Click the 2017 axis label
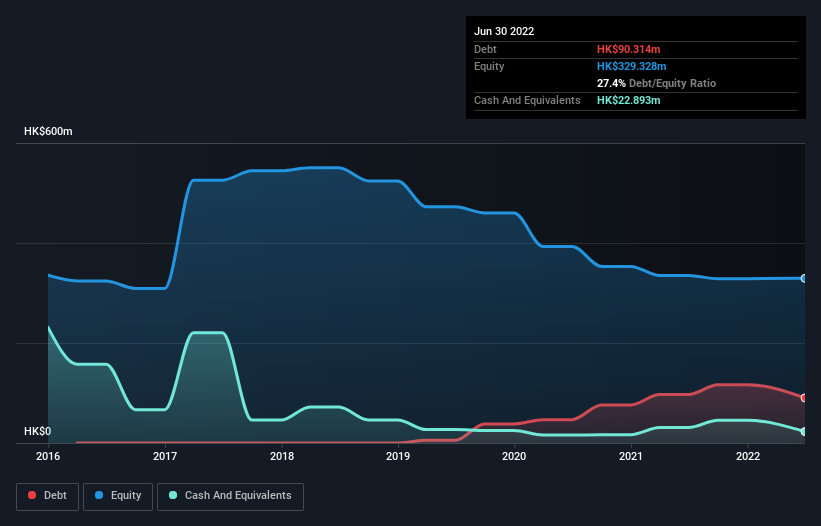The height and width of the screenshot is (526, 821). 165,456
